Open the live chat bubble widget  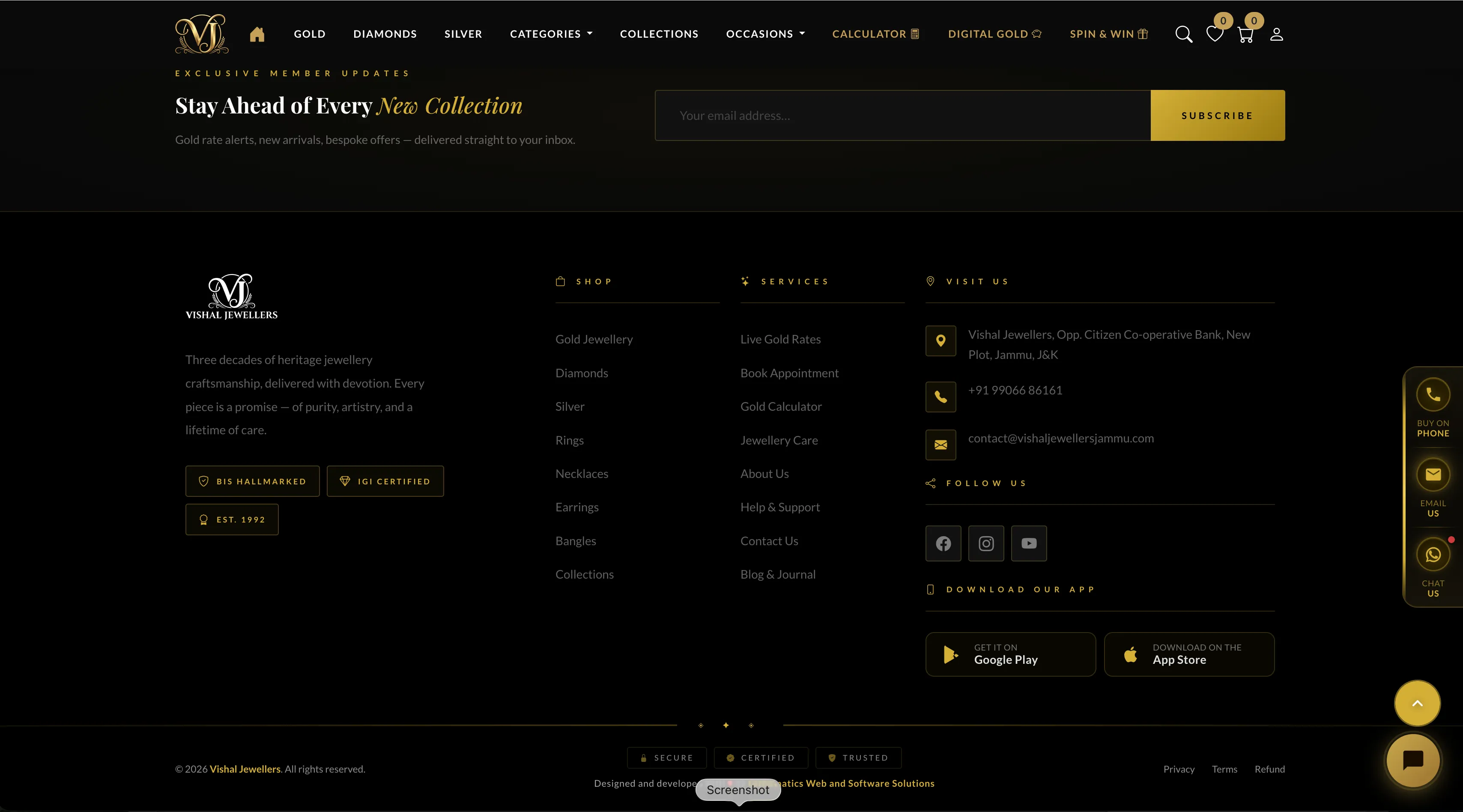(x=1413, y=760)
